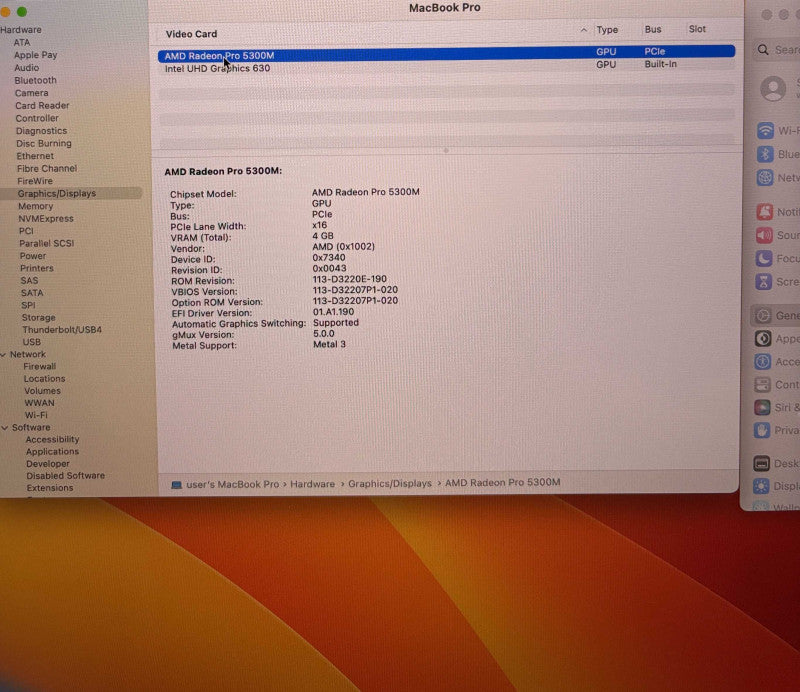Open Wi-Fi icon in System Settings
Image resolution: width=800 pixels, height=692 pixels.
point(765,131)
